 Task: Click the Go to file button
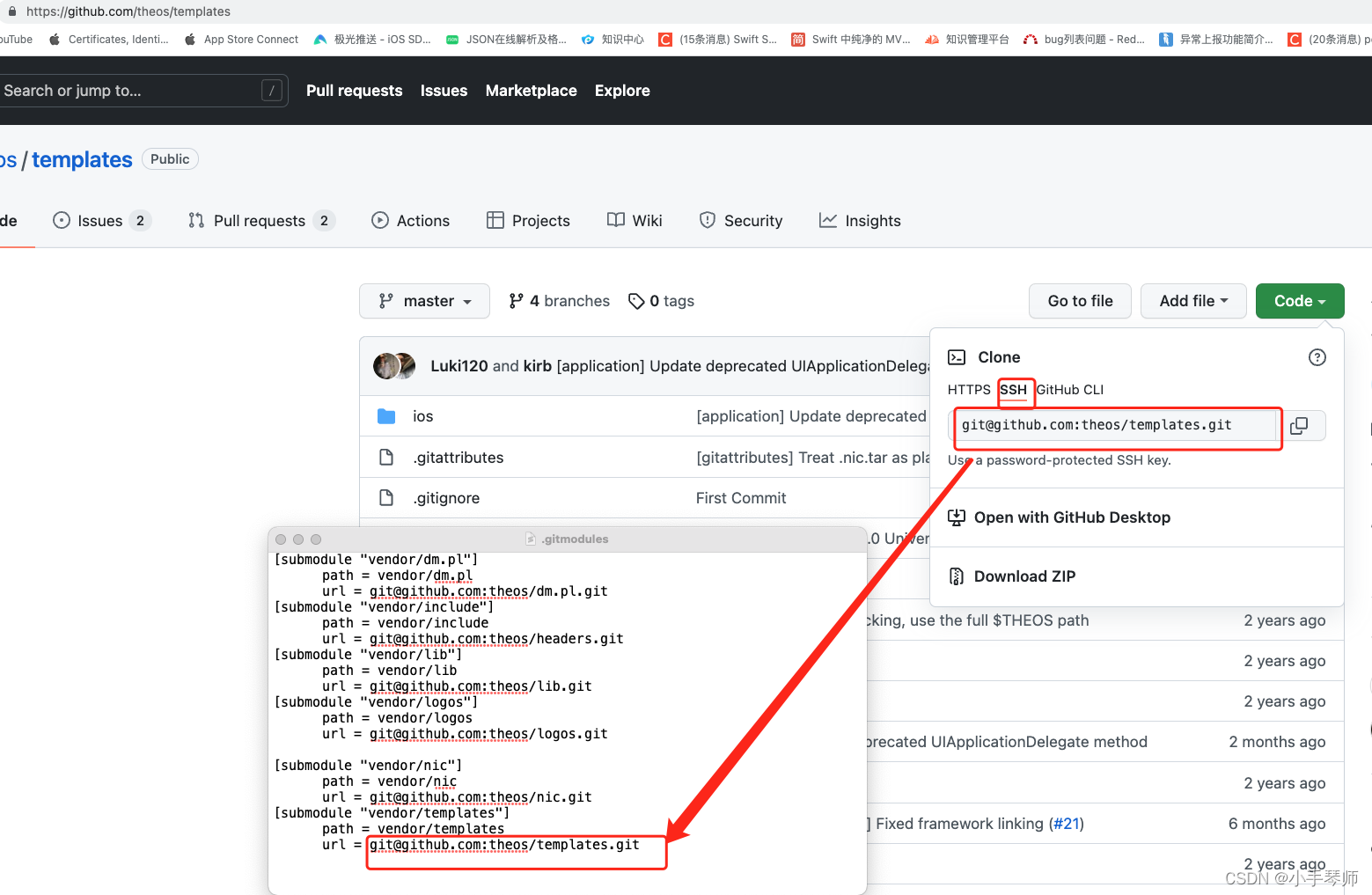(1081, 301)
